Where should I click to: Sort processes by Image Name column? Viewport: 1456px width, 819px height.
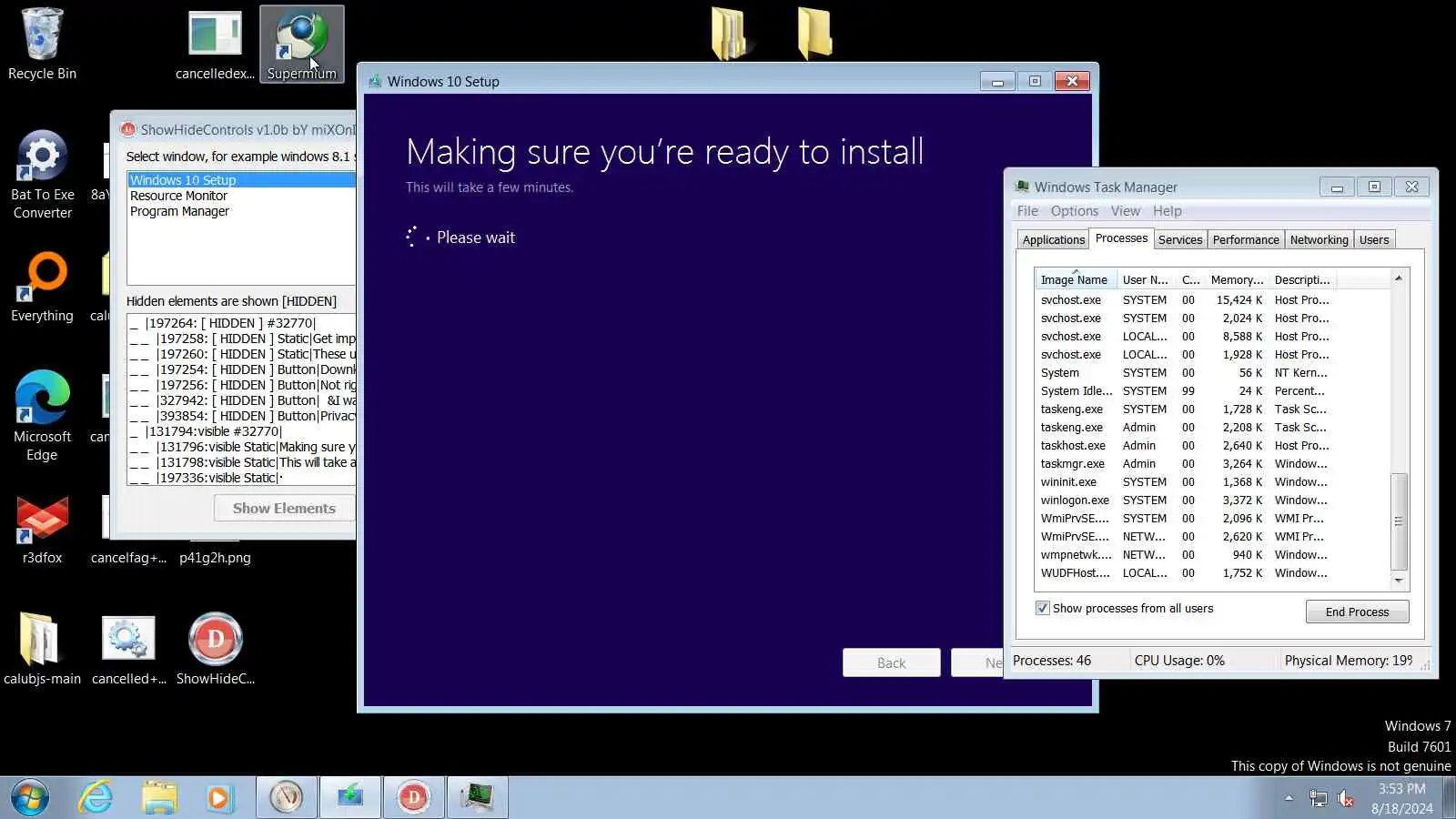click(1075, 279)
